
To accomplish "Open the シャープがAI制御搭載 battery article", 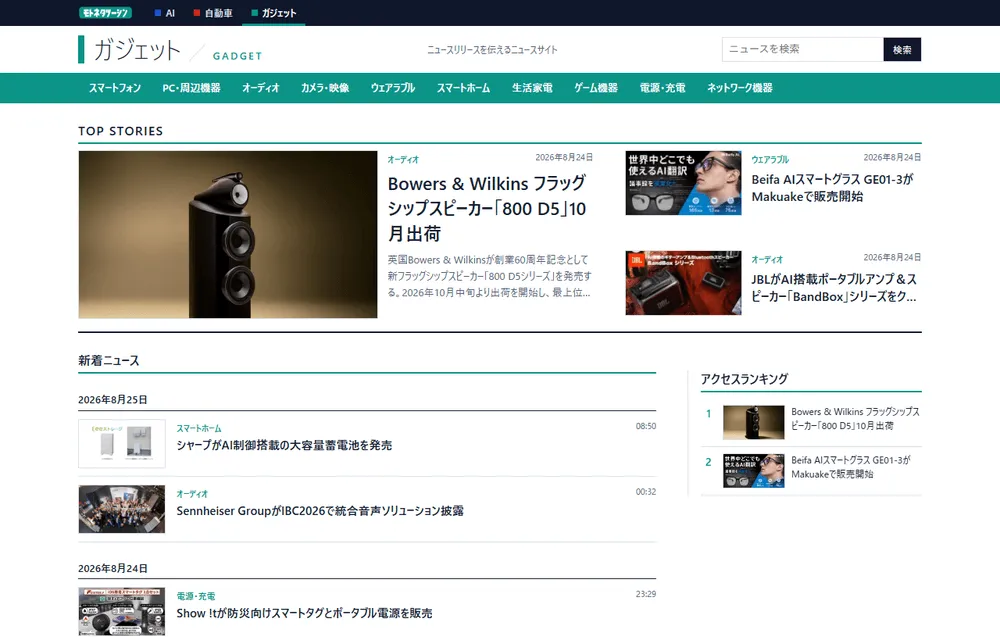I will 284,445.
